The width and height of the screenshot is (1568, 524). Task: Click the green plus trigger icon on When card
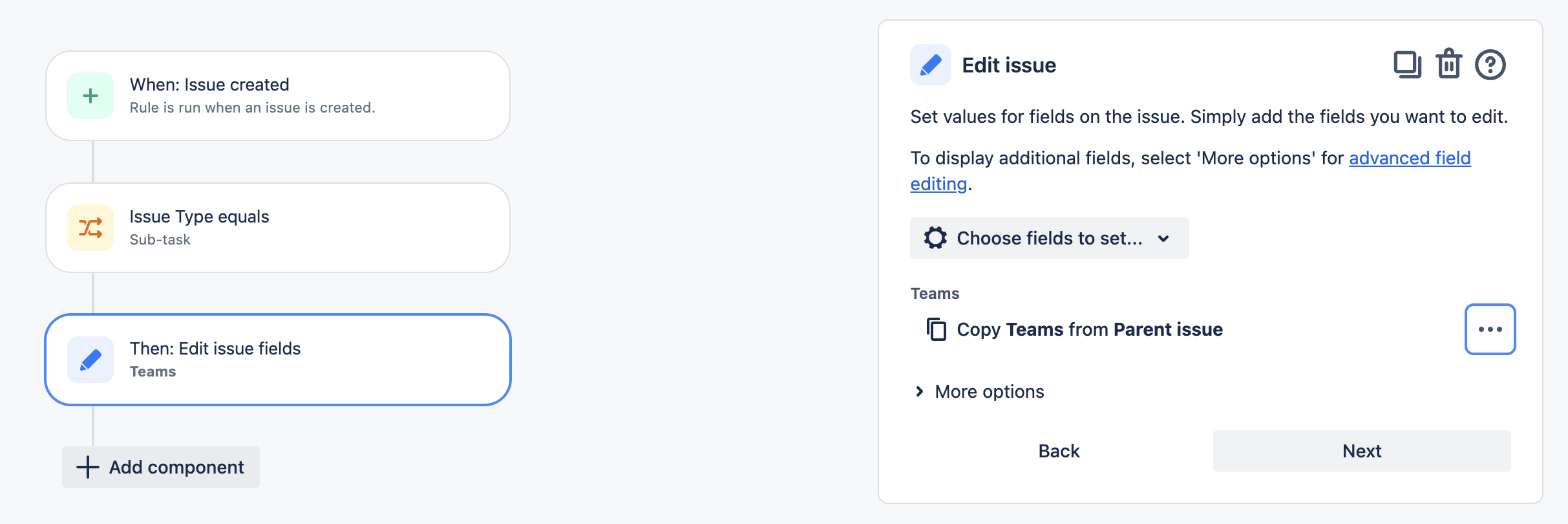tap(90, 95)
